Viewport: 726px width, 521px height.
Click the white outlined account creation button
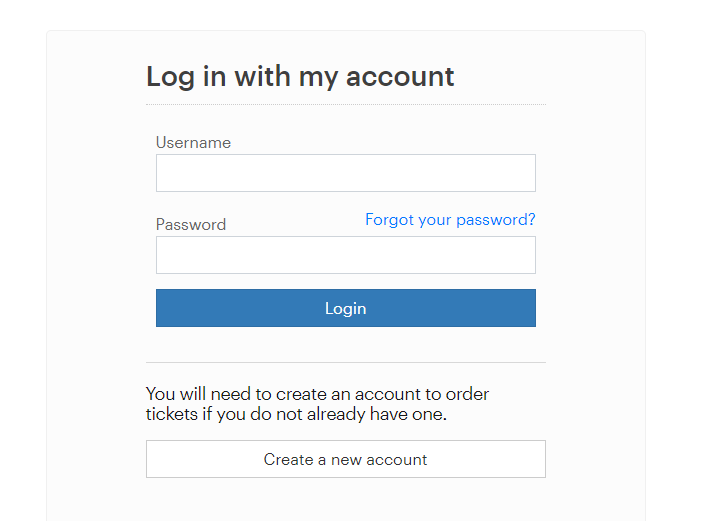pyautogui.click(x=345, y=460)
